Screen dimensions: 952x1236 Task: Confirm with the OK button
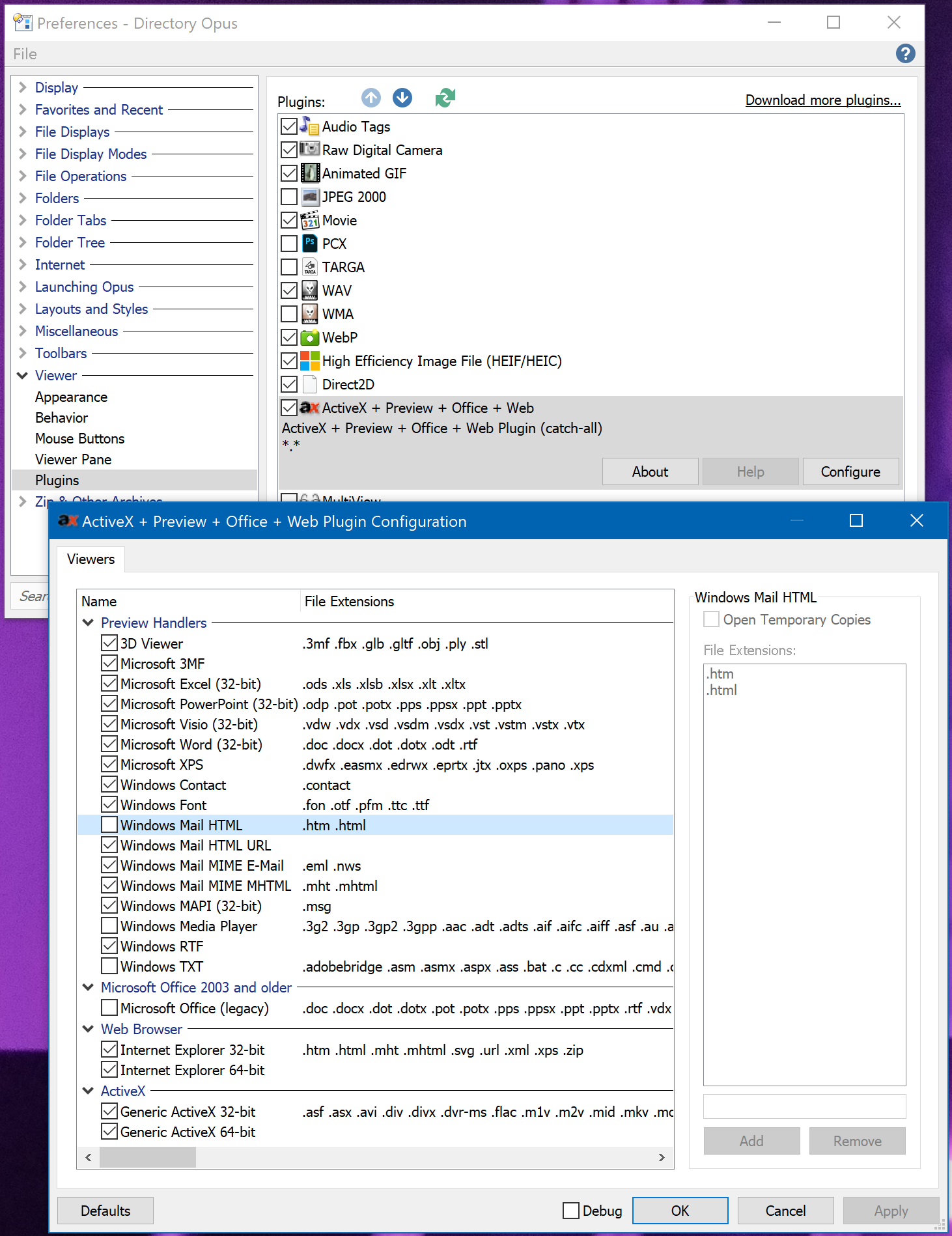[680, 1210]
